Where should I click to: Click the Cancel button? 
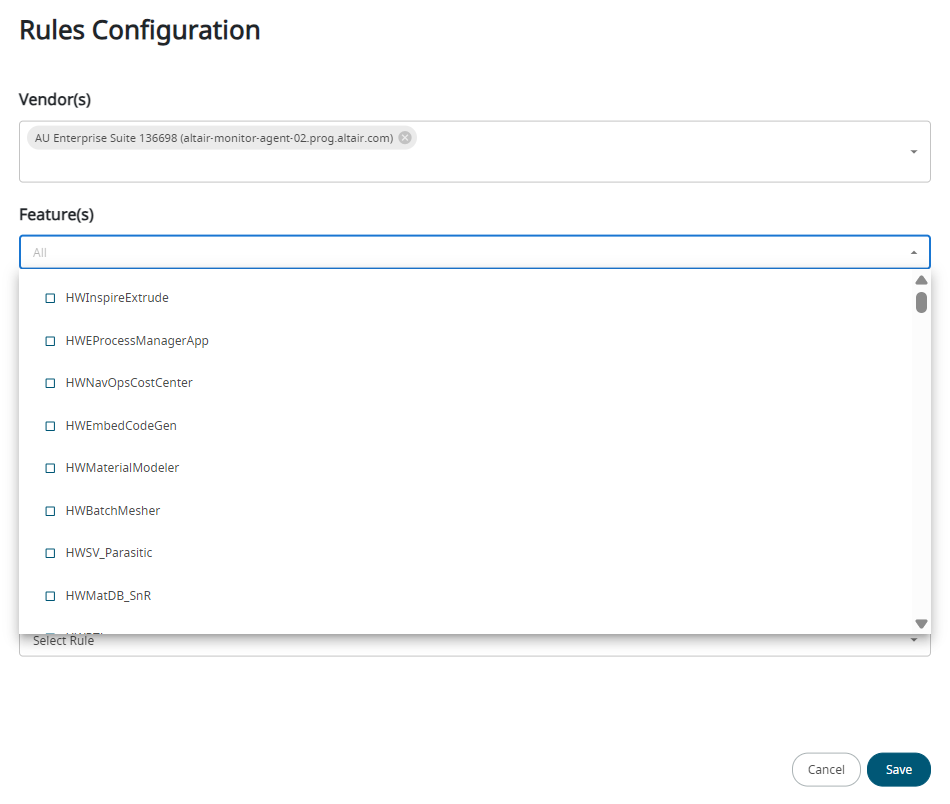tap(826, 770)
